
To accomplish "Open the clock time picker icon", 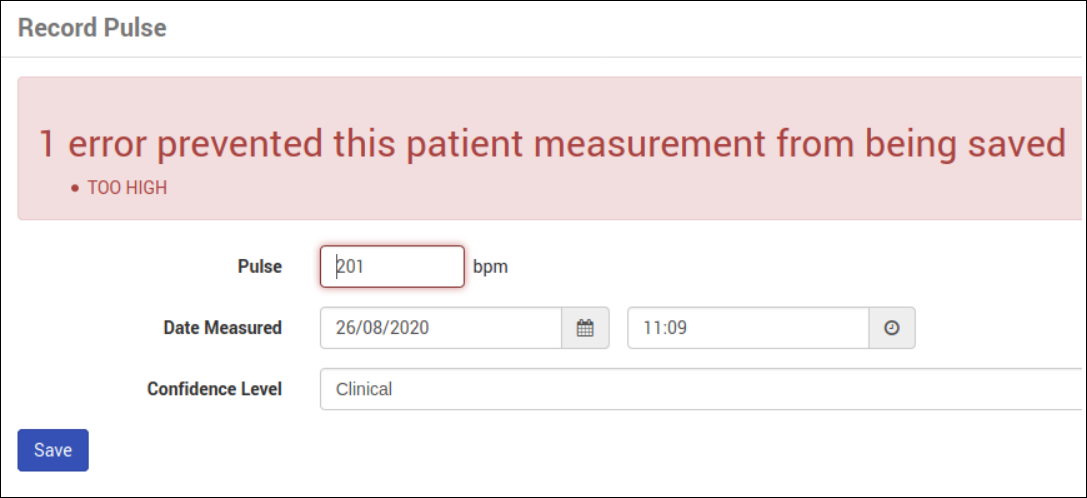I will tap(892, 327).
